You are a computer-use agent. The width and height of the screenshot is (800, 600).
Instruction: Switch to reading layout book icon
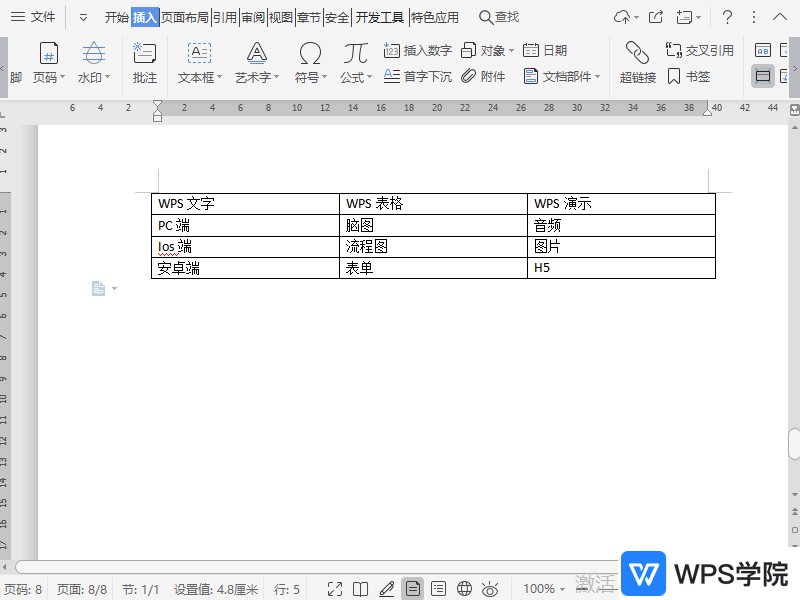(x=360, y=589)
